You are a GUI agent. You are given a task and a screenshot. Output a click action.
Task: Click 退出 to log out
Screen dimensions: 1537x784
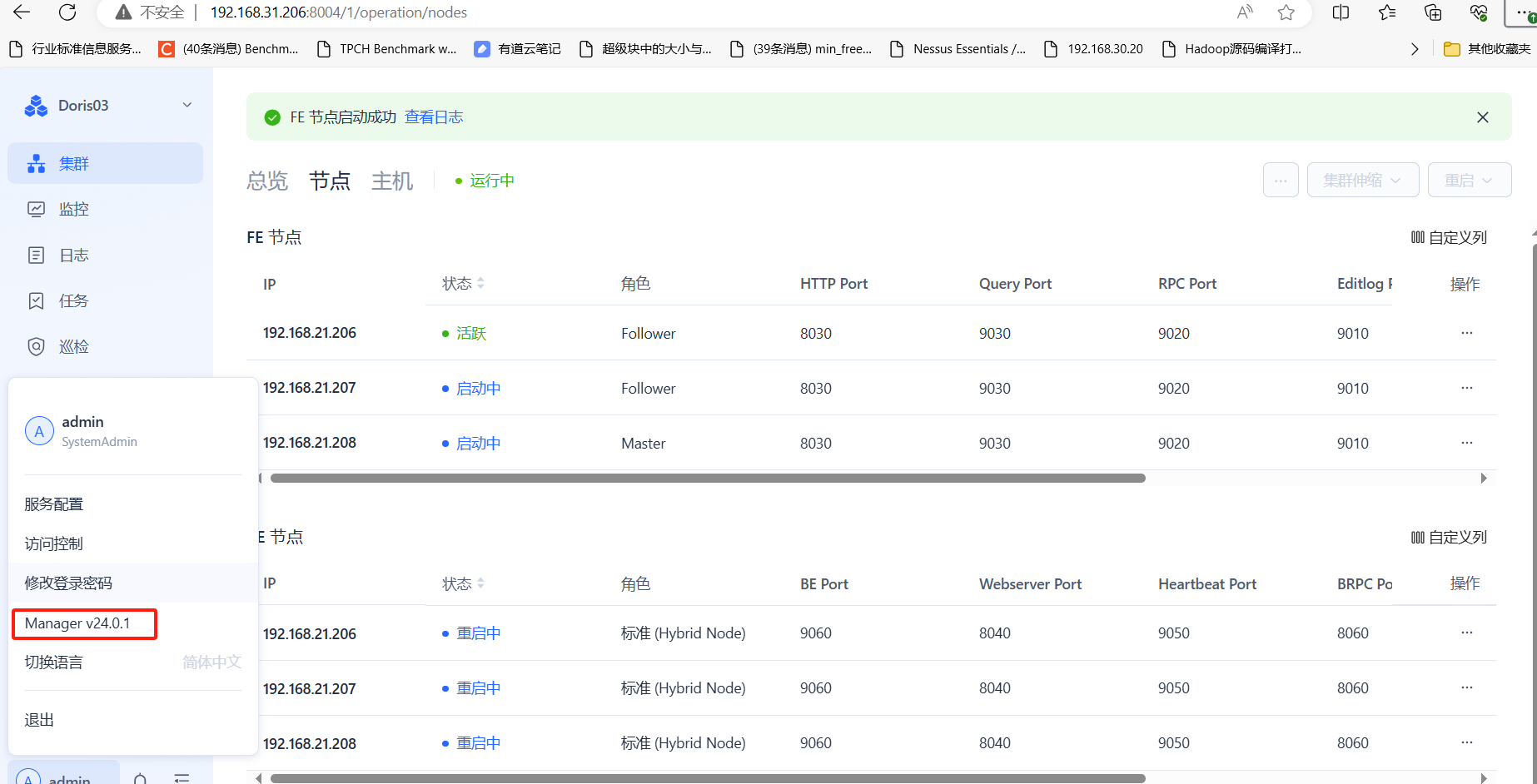pyautogui.click(x=133, y=720)
